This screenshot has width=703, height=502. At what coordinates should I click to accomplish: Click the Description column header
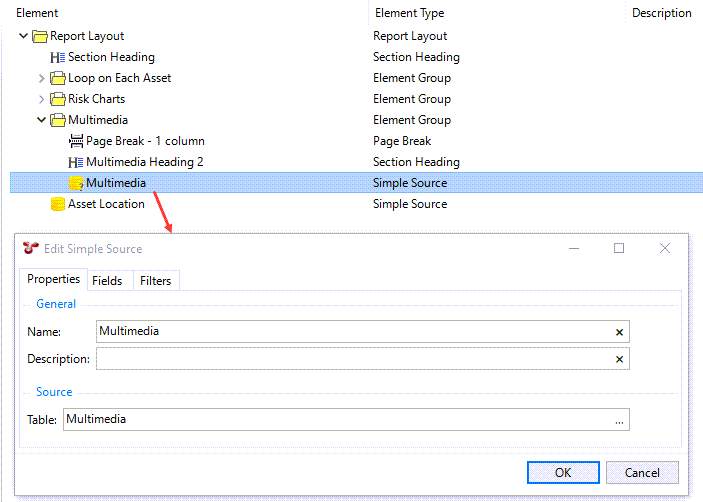pyautogui.click(x=662, y=13)
